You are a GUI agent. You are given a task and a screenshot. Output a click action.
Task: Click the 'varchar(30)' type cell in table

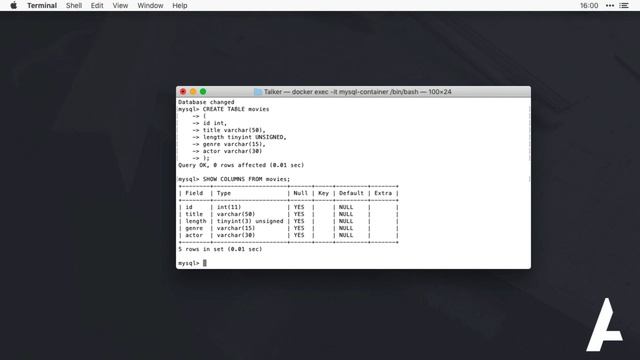point(236,235)
